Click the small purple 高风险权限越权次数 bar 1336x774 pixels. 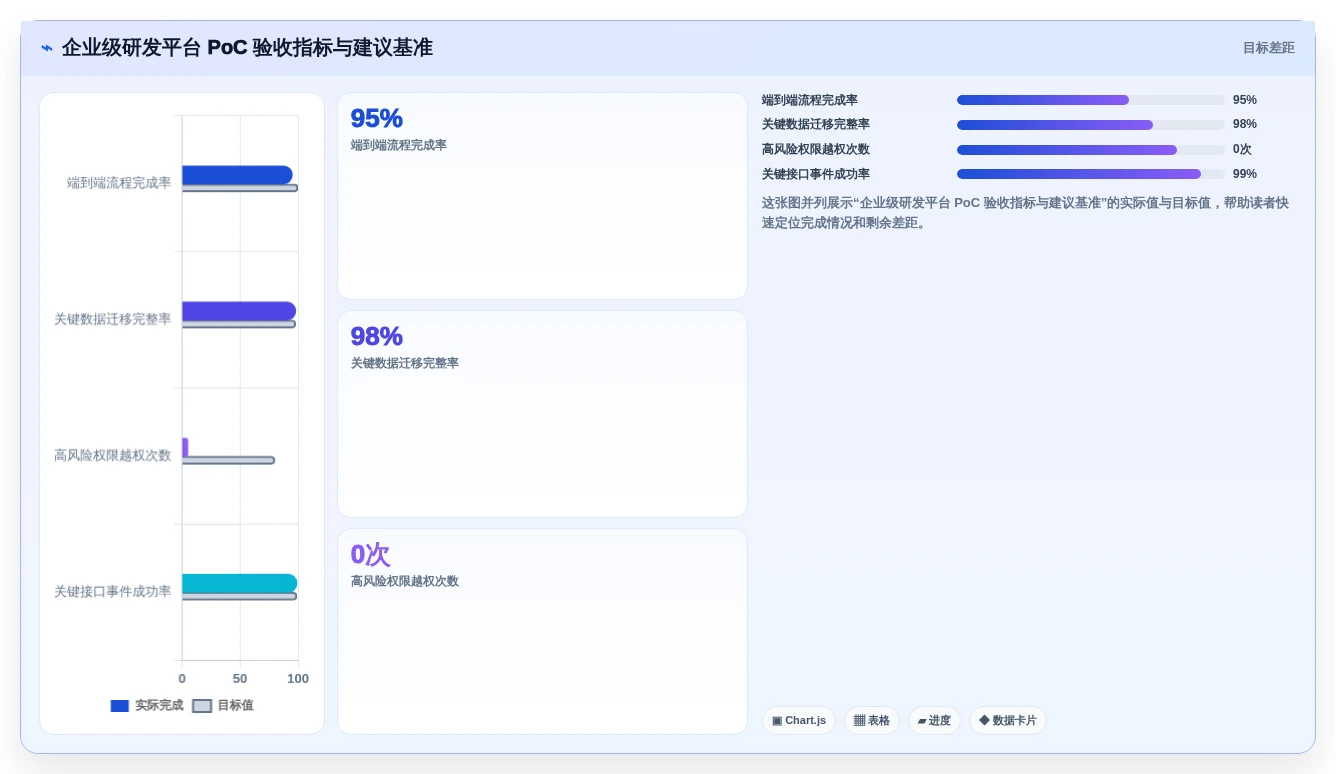[x=185, y=447]
